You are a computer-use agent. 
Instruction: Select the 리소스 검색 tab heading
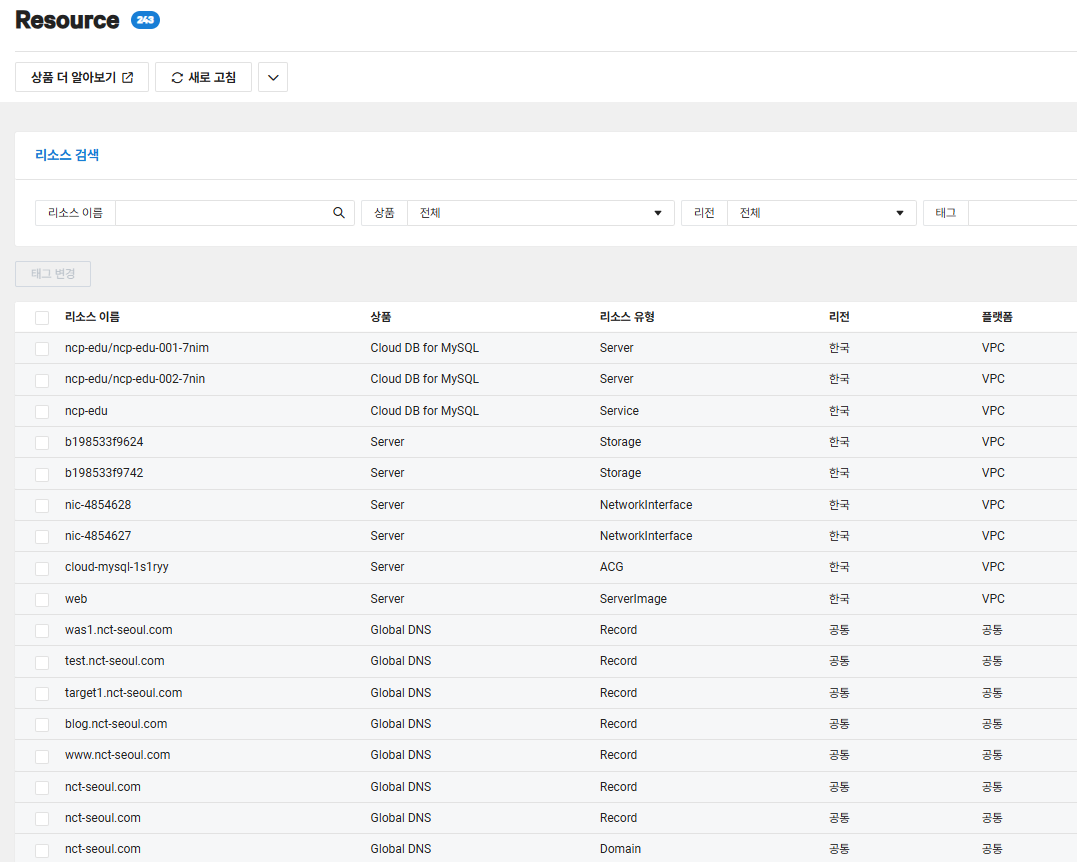point(67,155)
